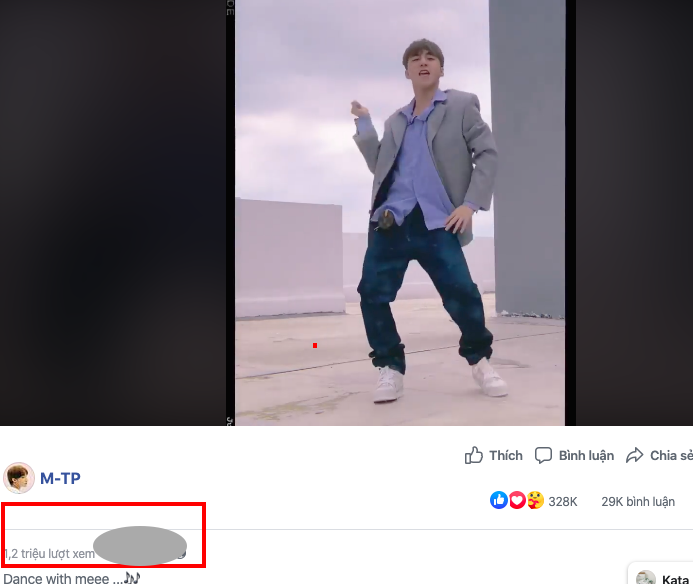Click the music notes emoji in caption
The image size is (693, 584).
(132, 578)
